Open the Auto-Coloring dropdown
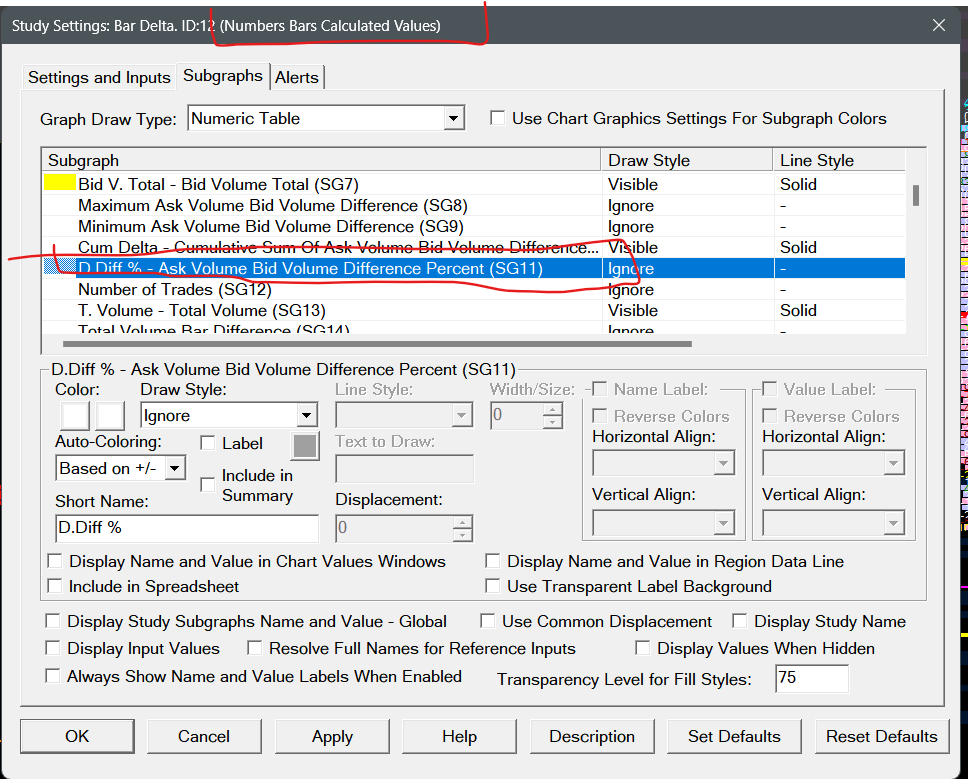Viewport: 968px width, 779px height. pos(174,468)
